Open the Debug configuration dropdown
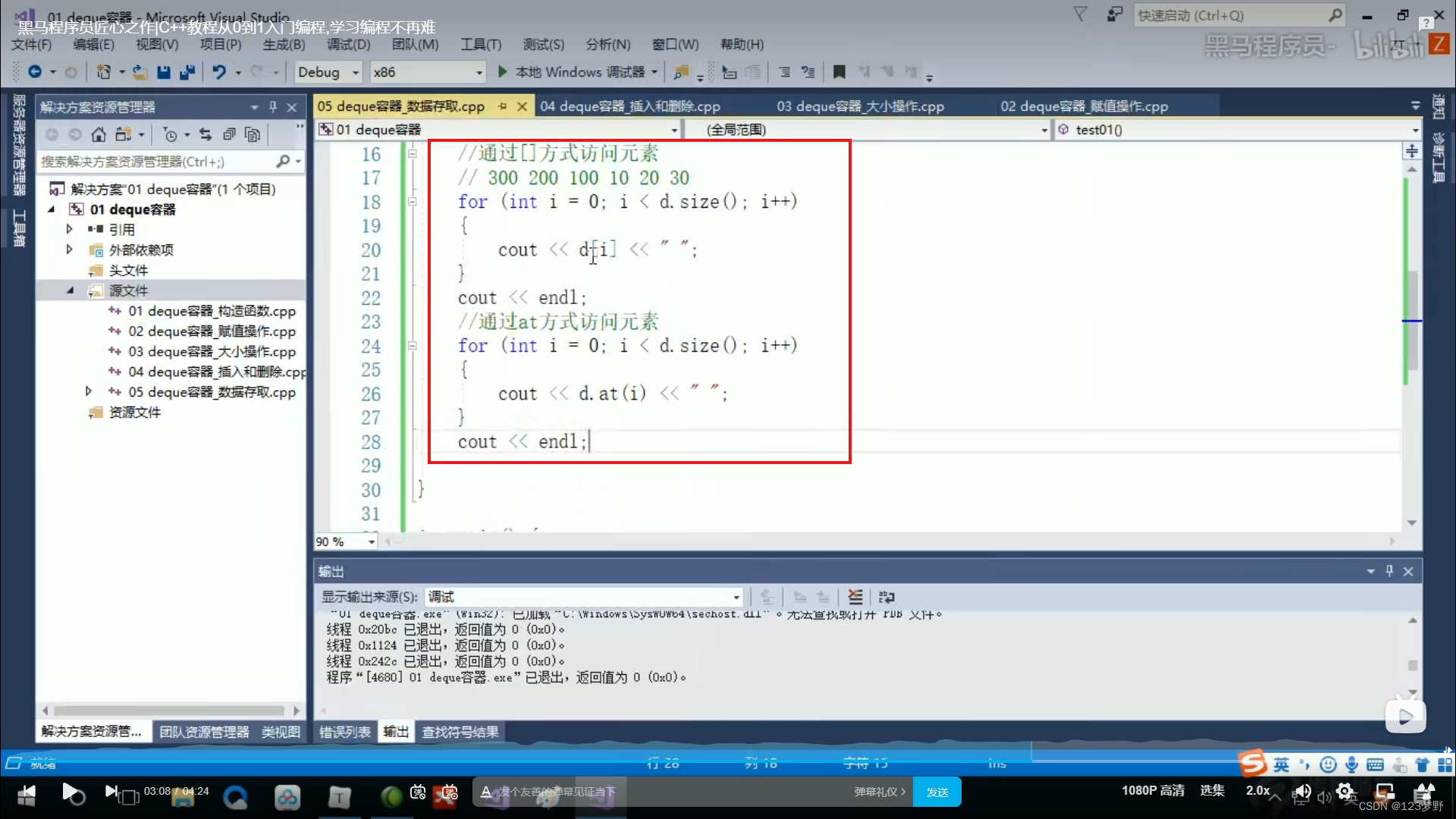 tap(355, 72)
